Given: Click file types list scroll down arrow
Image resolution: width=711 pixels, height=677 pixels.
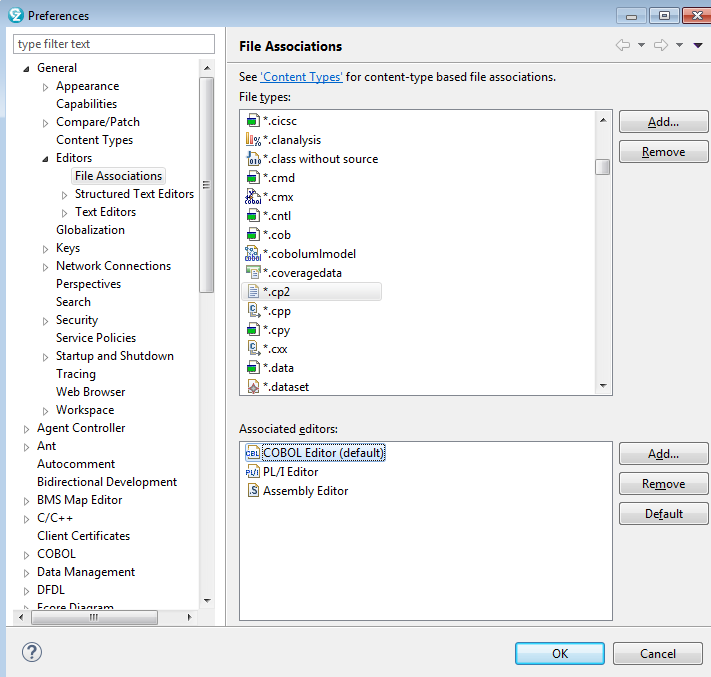Looking at the screenshot, I should [x=603, y=386].
